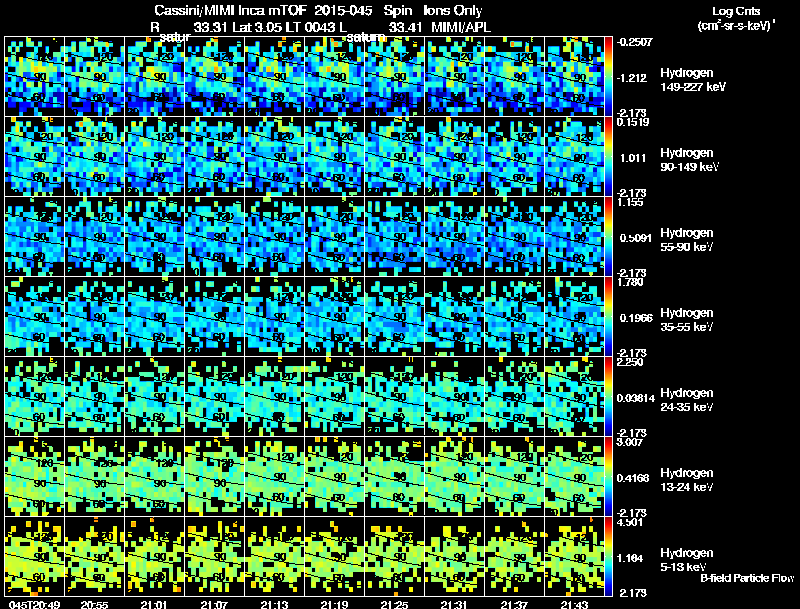This screenshot has height=609, width=800.
Task: Click the Hydrogen 24-35 keV color bar
Action: (x=608, y=397)
